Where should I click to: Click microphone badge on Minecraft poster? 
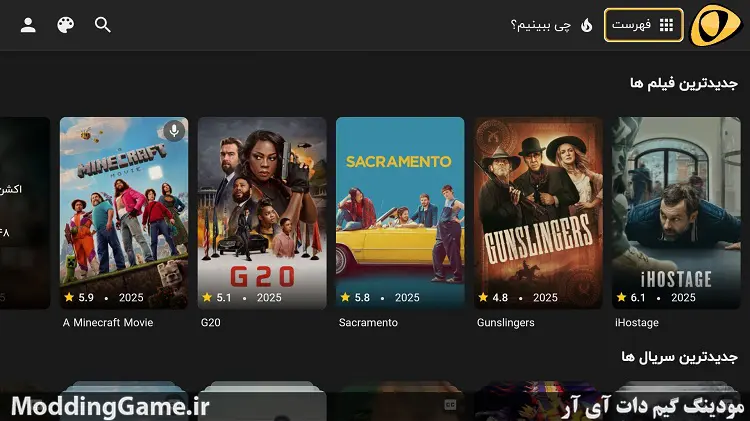coord(174,130)
